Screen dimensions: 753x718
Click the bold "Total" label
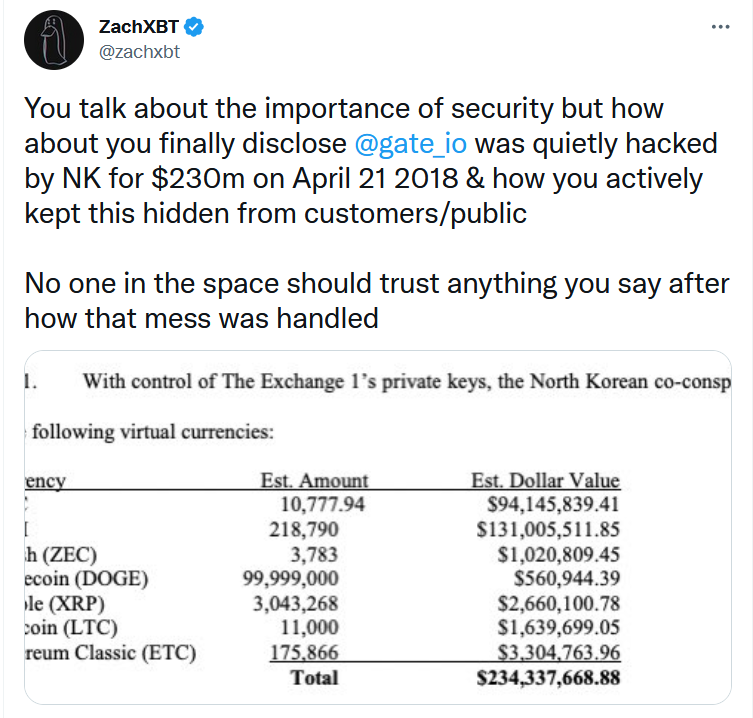[x=314, y=677]
